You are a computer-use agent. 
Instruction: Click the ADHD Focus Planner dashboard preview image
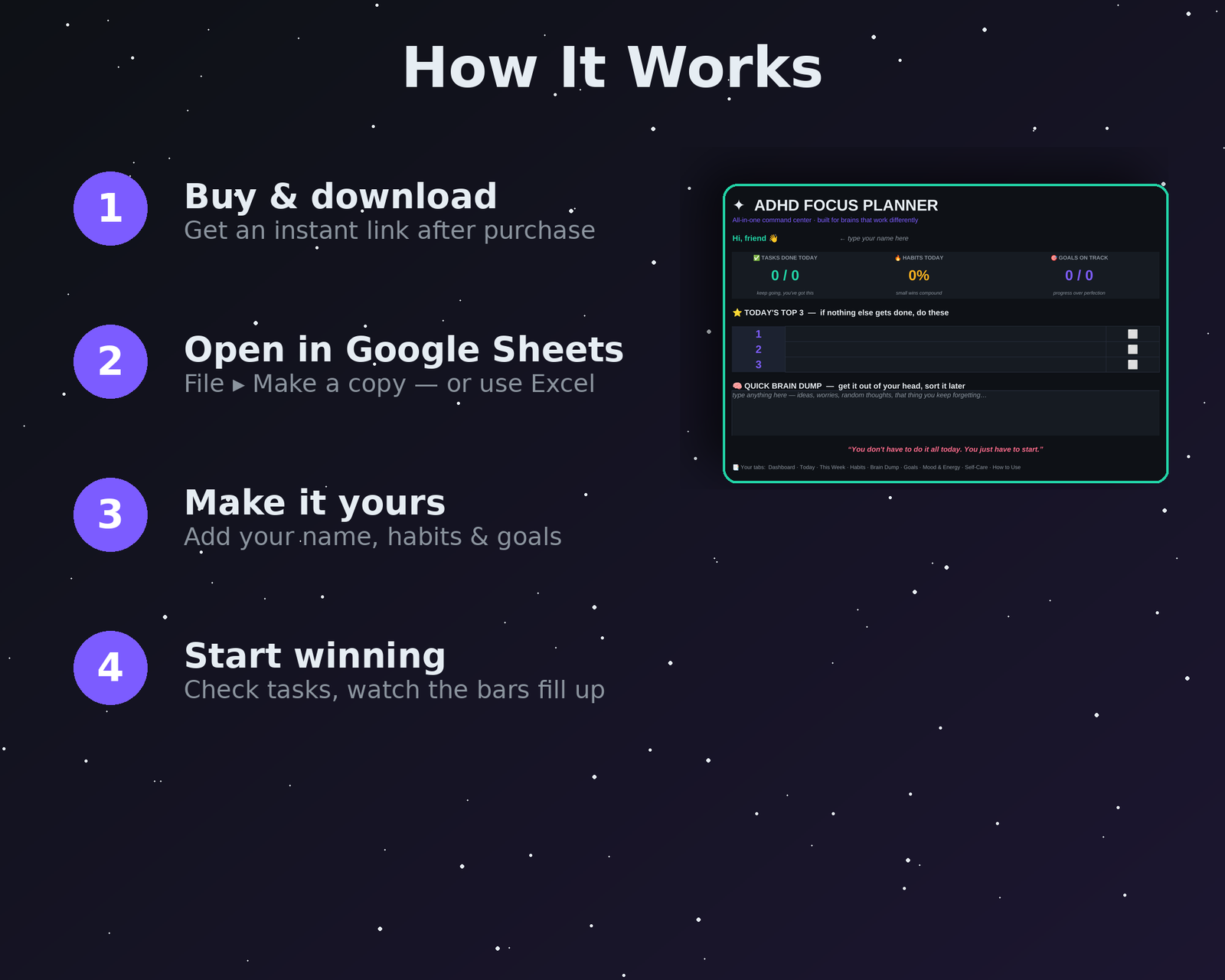946,334
